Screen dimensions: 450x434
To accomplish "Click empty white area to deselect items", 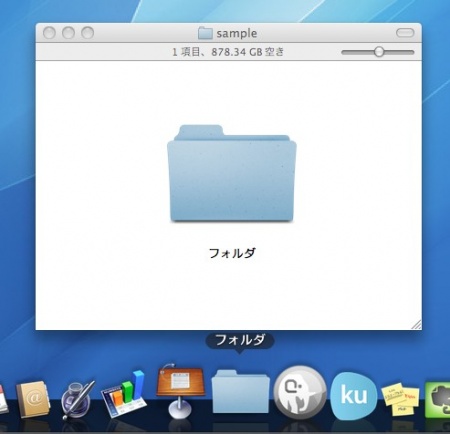I will [100, 283].
